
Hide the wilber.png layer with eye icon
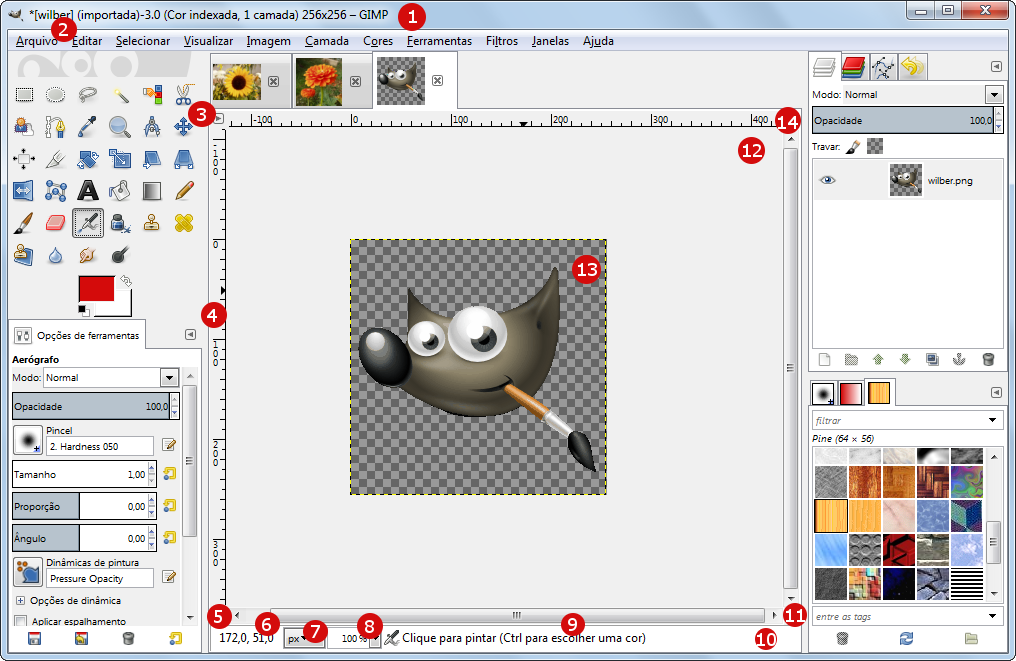pos(828,181)
